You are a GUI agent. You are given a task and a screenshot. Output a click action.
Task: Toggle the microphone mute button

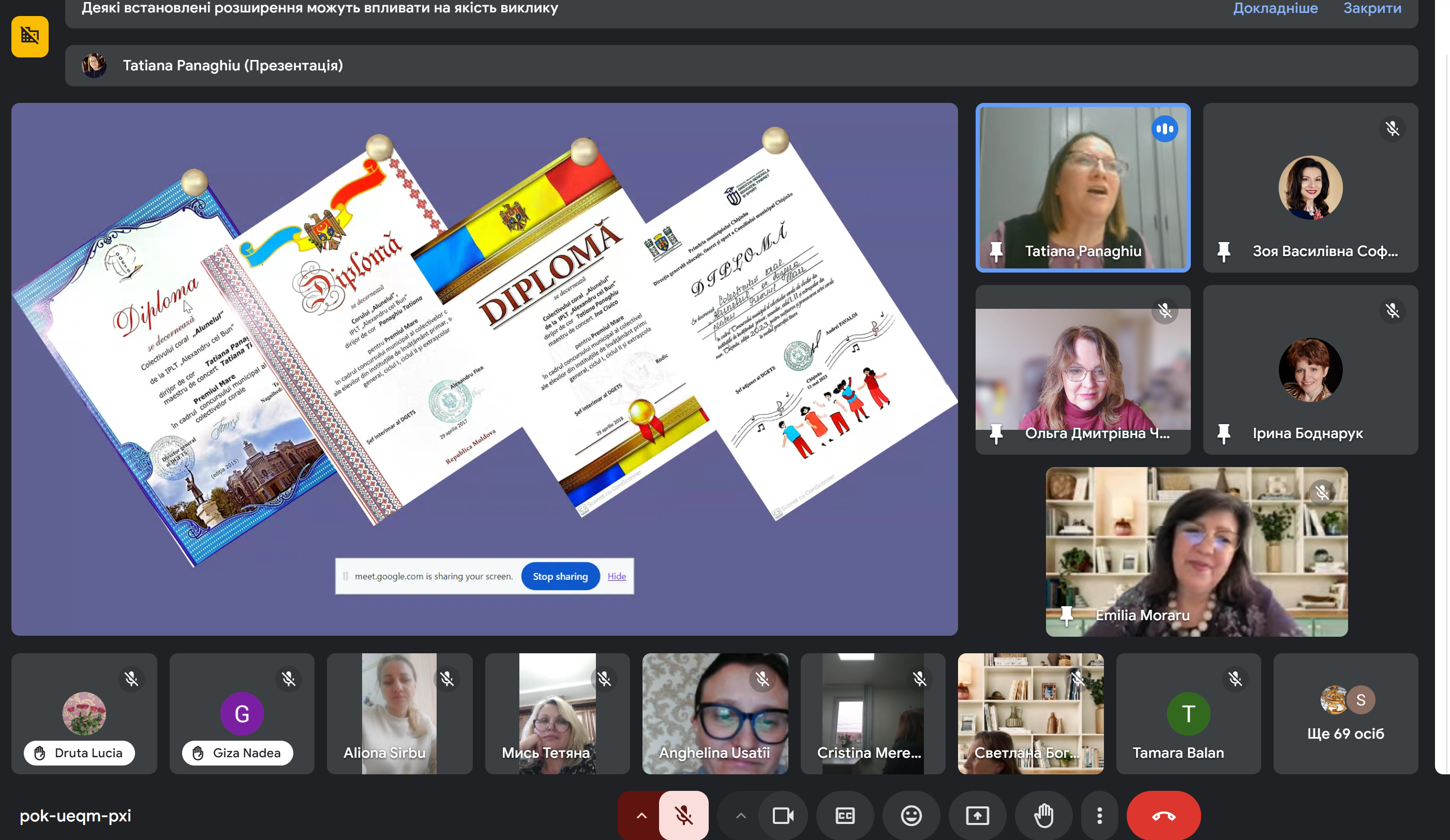pos(683,815)
